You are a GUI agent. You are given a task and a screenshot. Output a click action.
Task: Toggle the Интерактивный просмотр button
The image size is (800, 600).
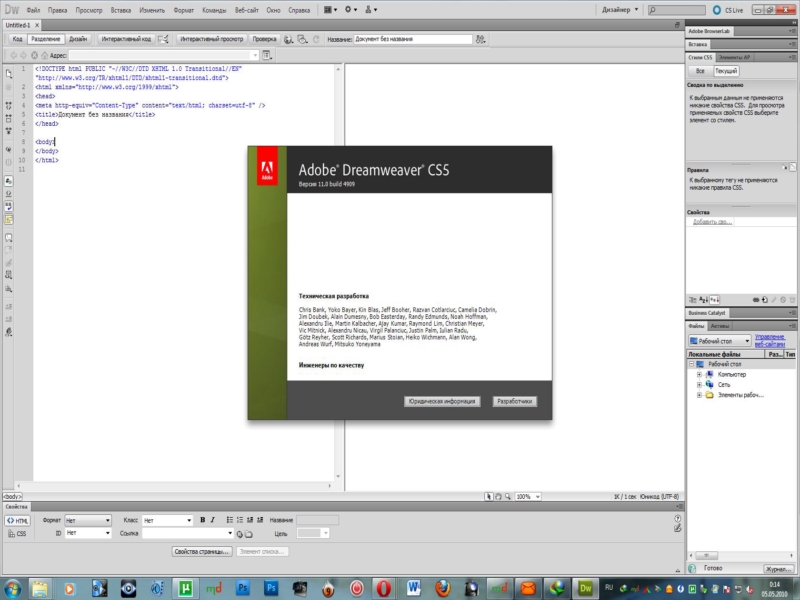pos(212,39)
